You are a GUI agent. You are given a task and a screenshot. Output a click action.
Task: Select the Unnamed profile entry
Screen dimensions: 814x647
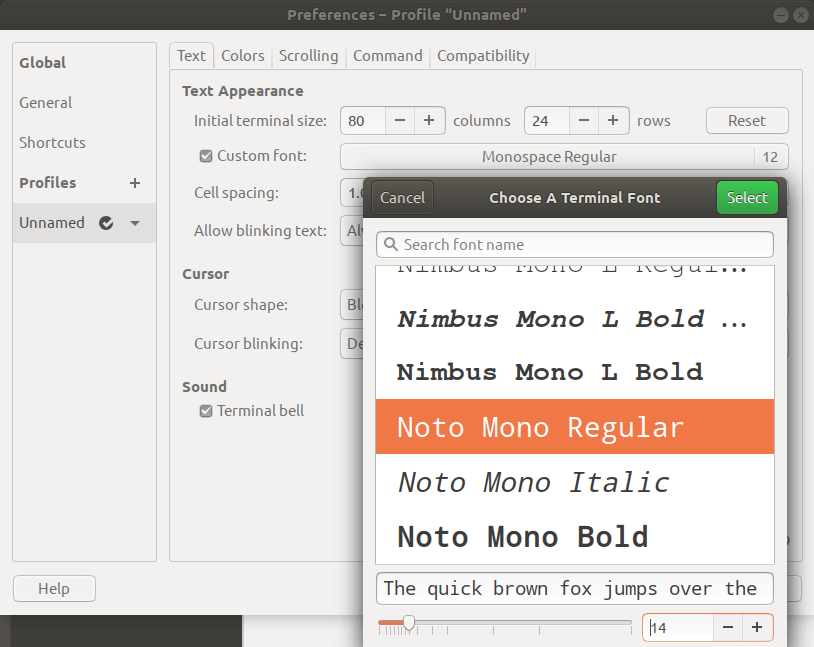point(84,223)
